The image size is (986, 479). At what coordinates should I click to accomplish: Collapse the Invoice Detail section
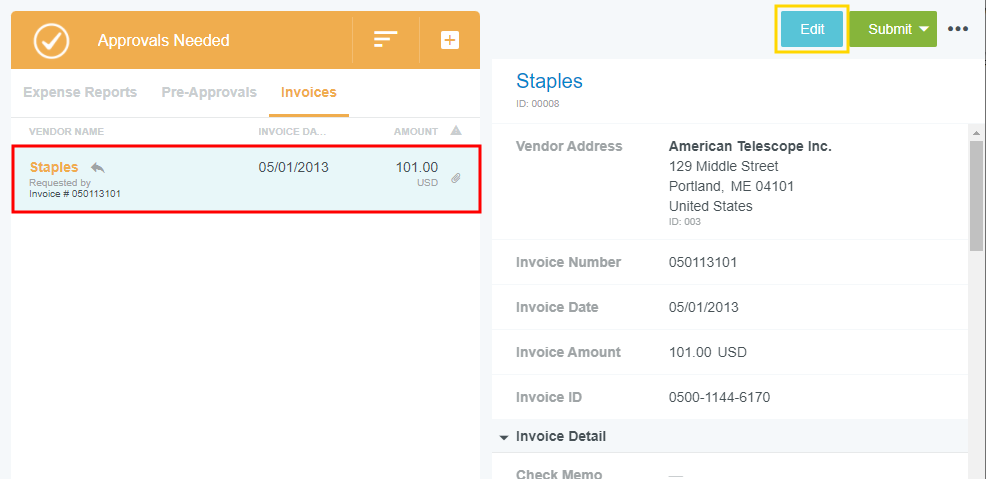click(502, 437)
